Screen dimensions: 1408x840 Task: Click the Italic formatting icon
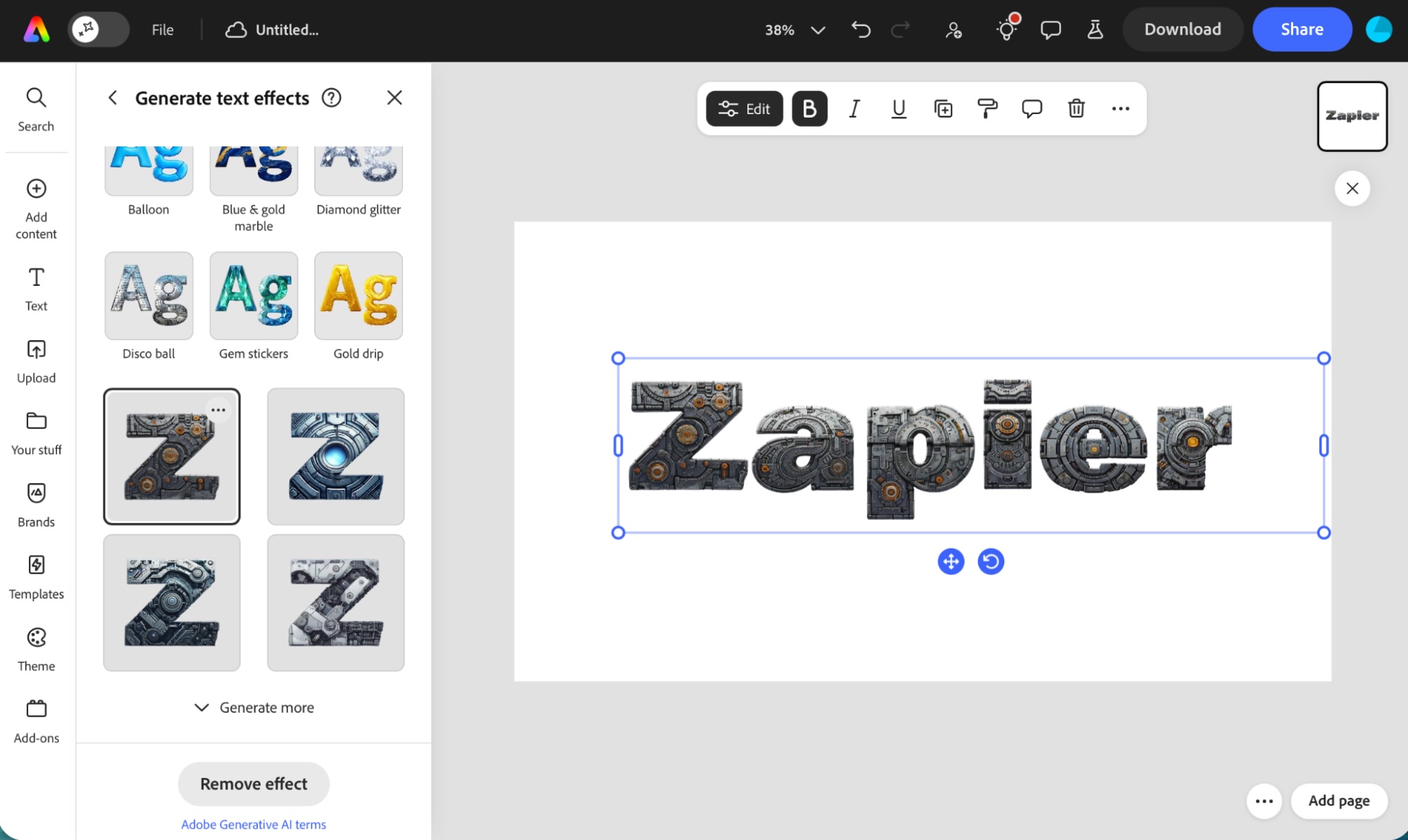[x=854, y=108]
